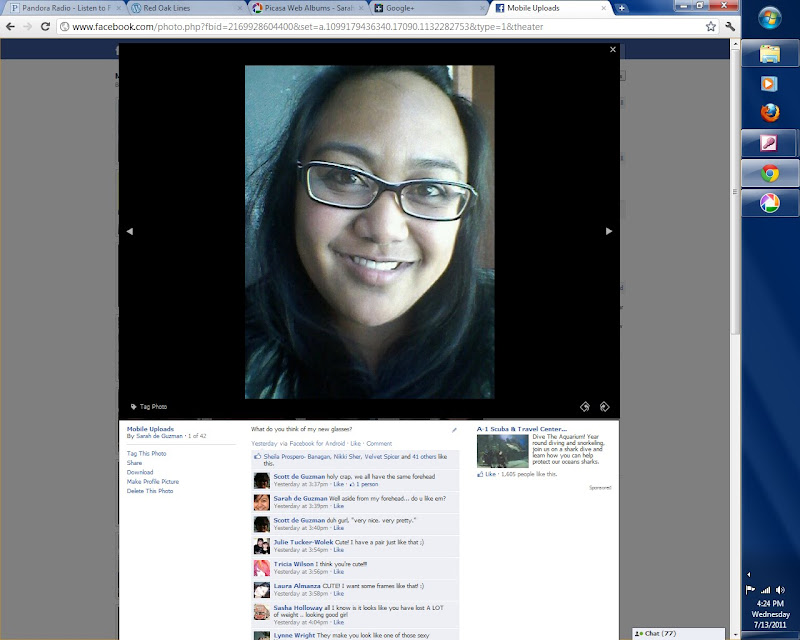Like the A-1 Scuba ad
The image size is (800, 640).
(x=490, y=474)
